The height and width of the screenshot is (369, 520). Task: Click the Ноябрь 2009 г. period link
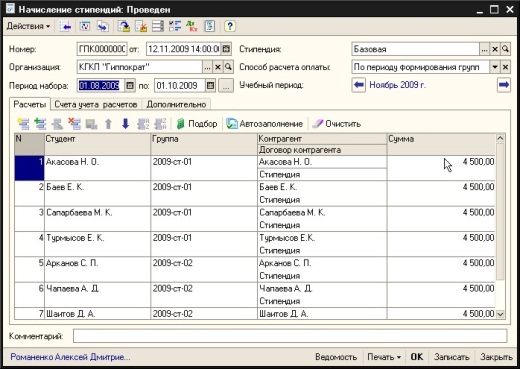point(397,85)
